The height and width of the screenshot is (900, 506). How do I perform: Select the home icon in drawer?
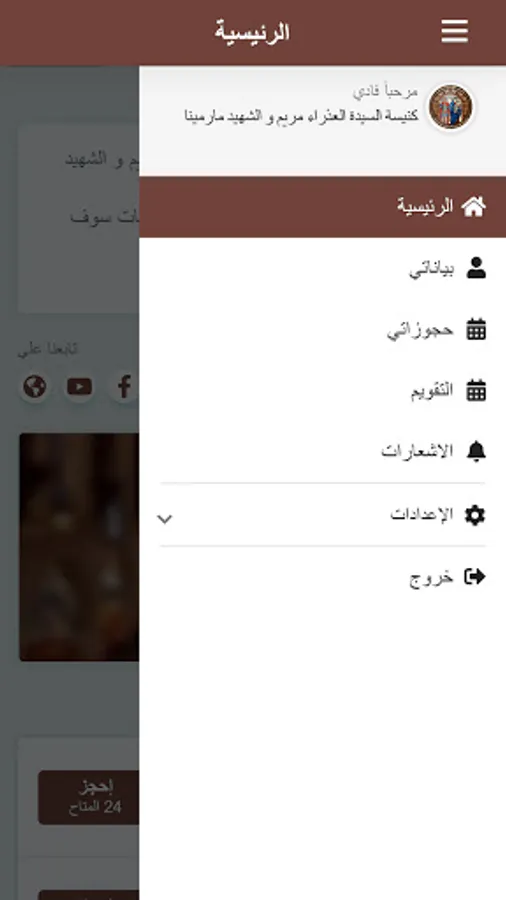[474, 207]
